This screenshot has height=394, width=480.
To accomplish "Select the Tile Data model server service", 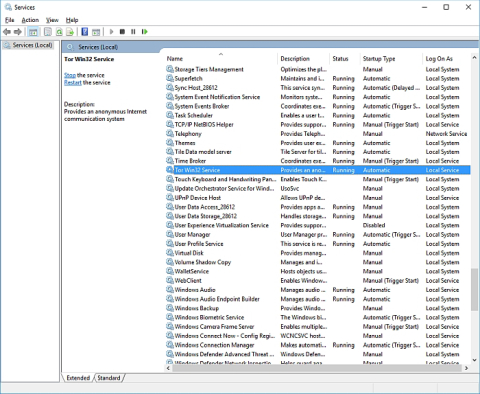I will [318, 152].
